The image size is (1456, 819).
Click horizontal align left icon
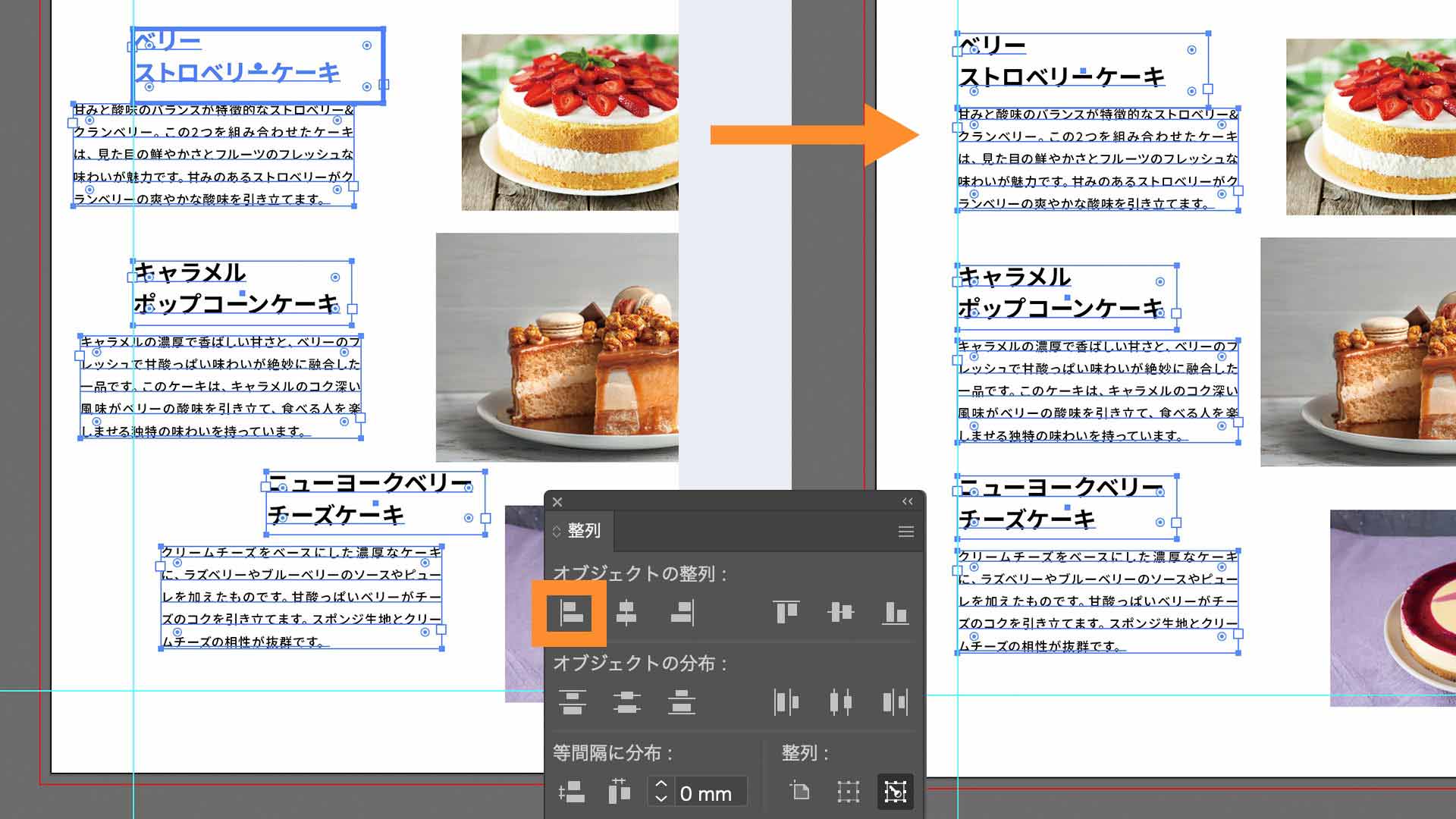[571, 613]
